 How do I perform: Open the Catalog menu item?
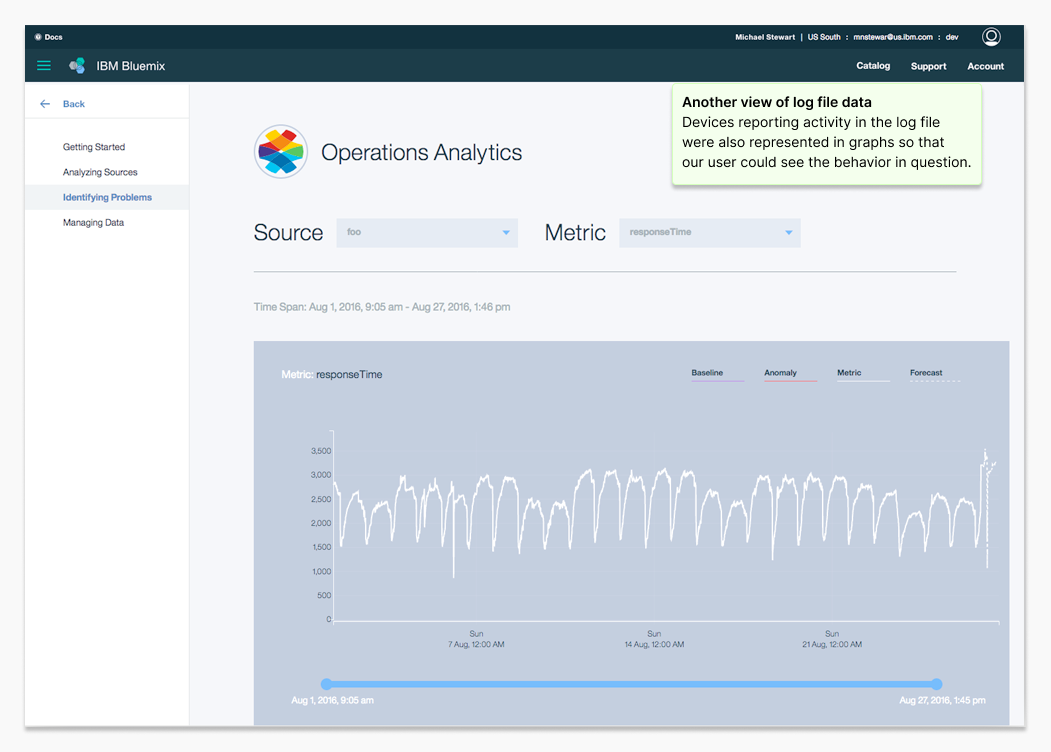[873, 66]
